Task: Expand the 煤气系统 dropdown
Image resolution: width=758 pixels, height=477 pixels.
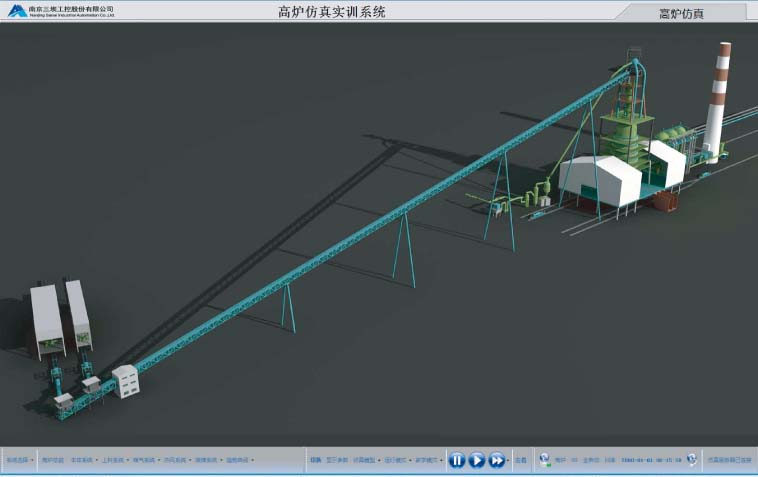Action: 146,460
